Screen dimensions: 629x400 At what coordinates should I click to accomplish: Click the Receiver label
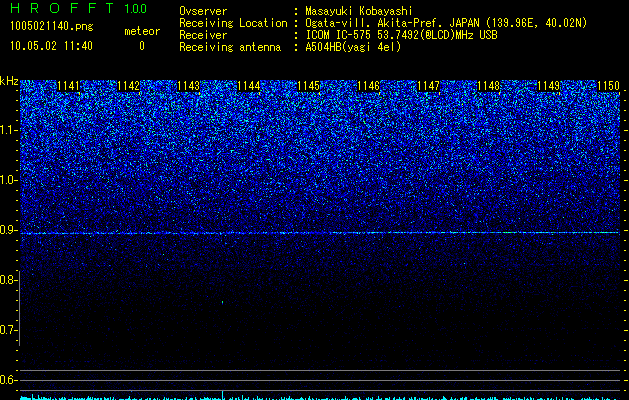pos(203,35)
